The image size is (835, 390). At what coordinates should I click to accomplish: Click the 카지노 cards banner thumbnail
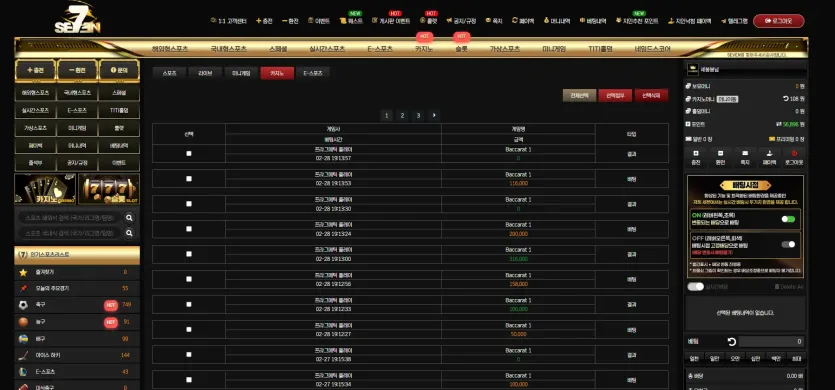(x=45, y=189)
